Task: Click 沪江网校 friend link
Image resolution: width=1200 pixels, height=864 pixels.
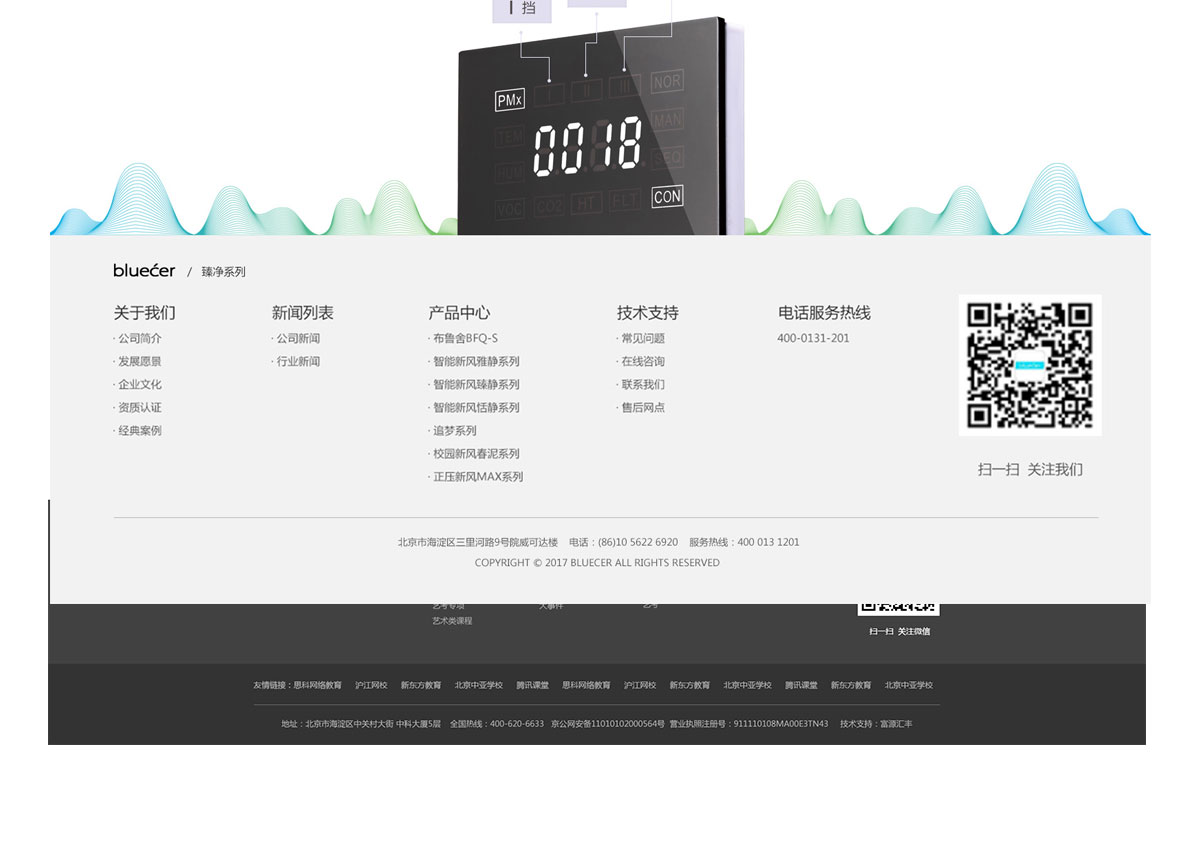Action: click(372, 685)
